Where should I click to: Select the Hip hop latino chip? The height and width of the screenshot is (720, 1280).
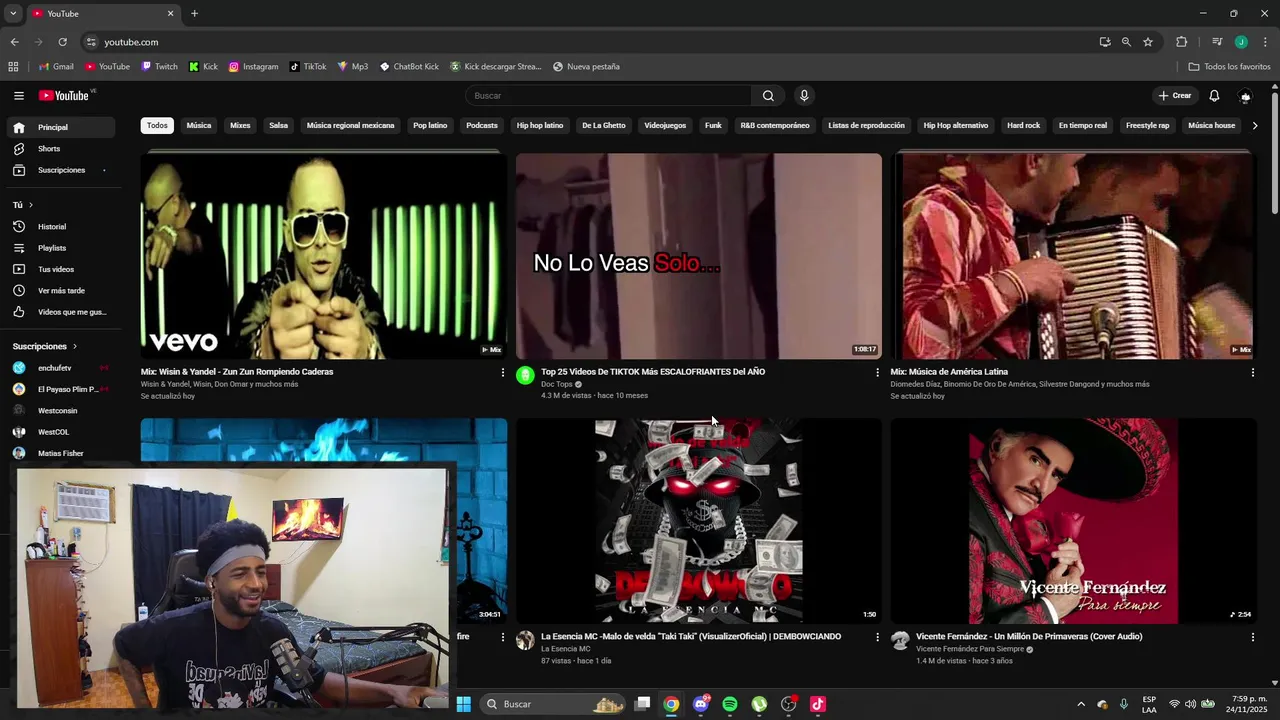coord(540,126)
